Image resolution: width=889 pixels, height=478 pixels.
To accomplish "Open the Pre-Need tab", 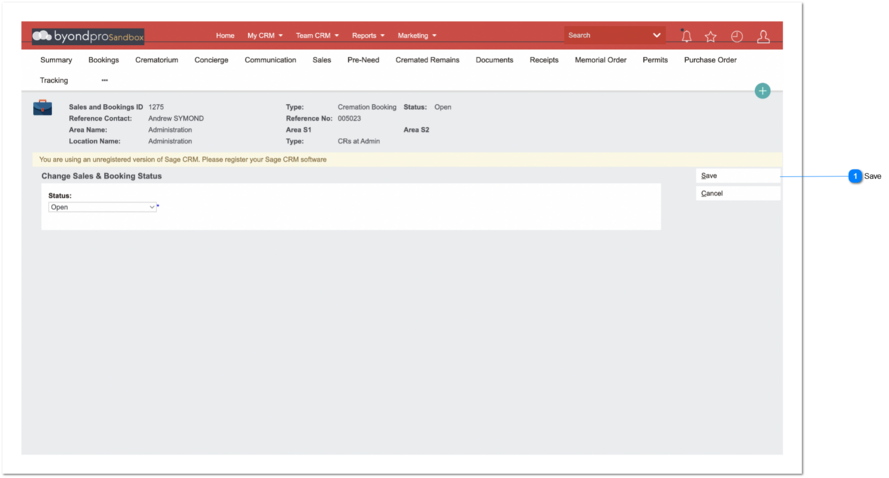I will [363, 60].
